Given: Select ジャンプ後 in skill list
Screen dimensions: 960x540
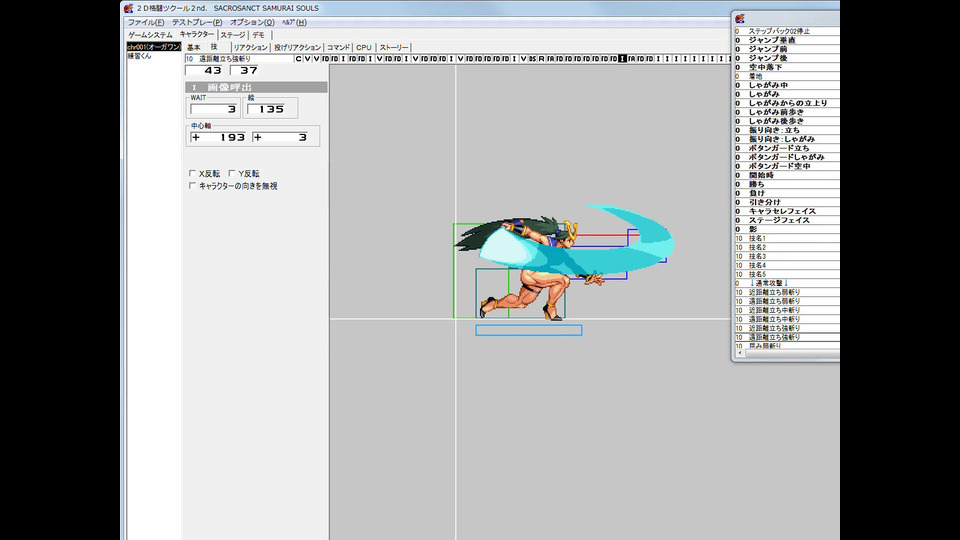Looking at the screenshot, I should click(787, 58).
